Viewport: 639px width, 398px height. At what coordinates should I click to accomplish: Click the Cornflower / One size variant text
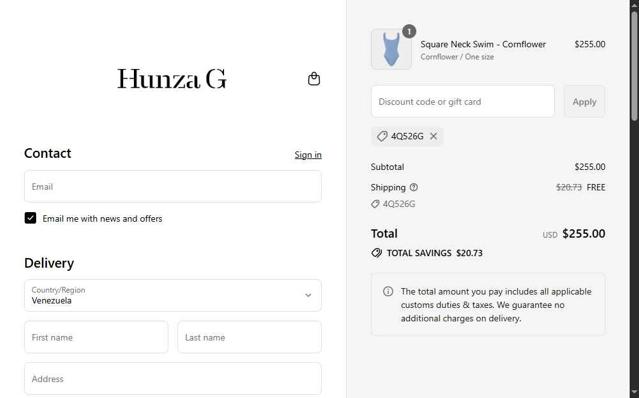click(x=457, y=57)
